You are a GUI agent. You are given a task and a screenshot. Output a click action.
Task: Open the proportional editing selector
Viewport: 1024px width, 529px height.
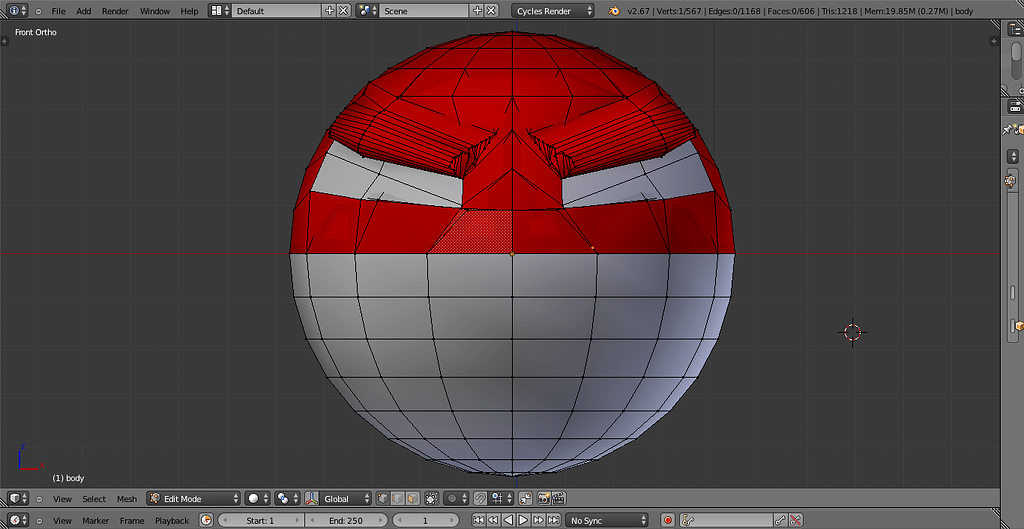click(455, 498)
